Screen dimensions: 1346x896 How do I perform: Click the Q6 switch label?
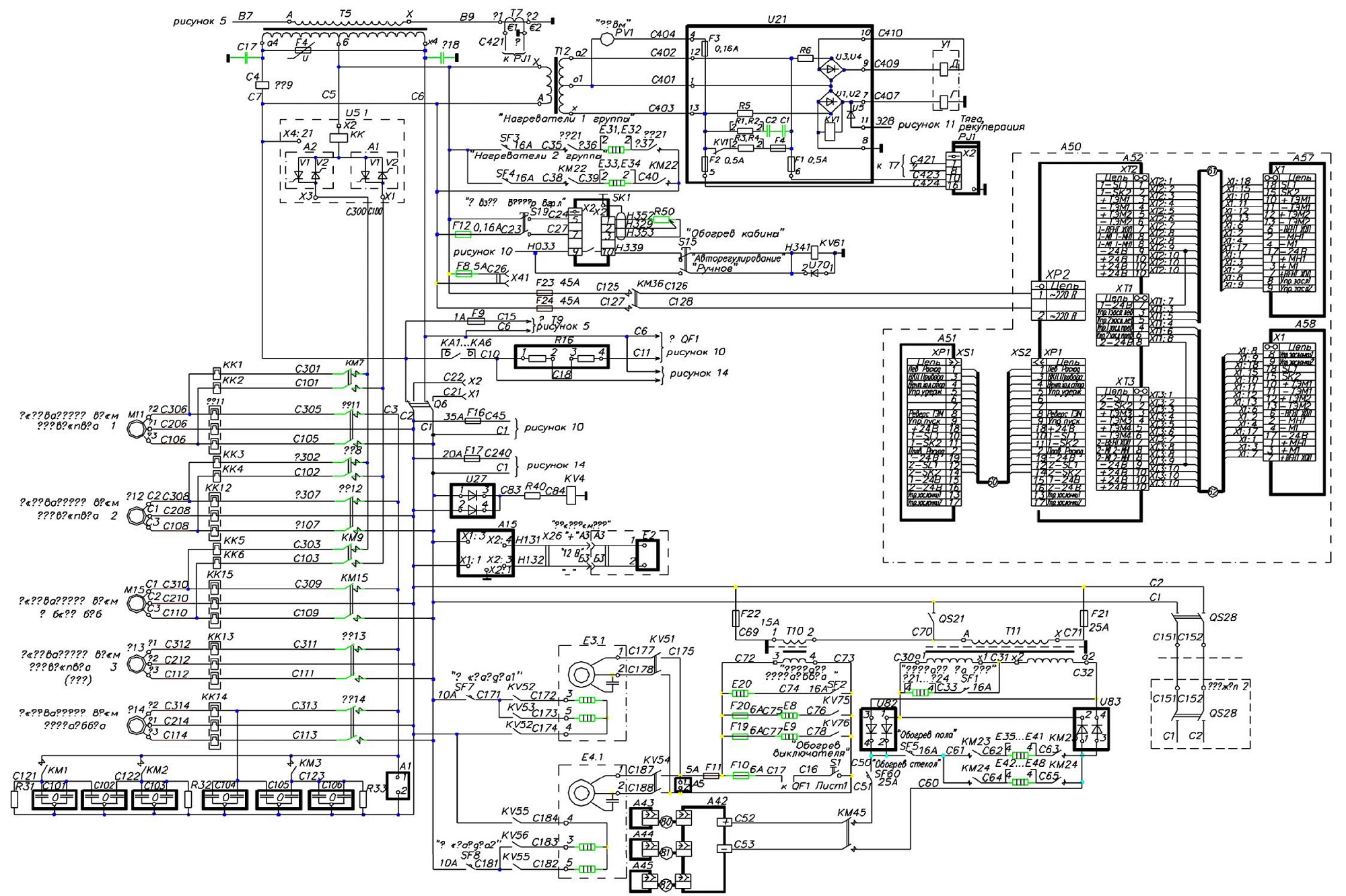440,404
